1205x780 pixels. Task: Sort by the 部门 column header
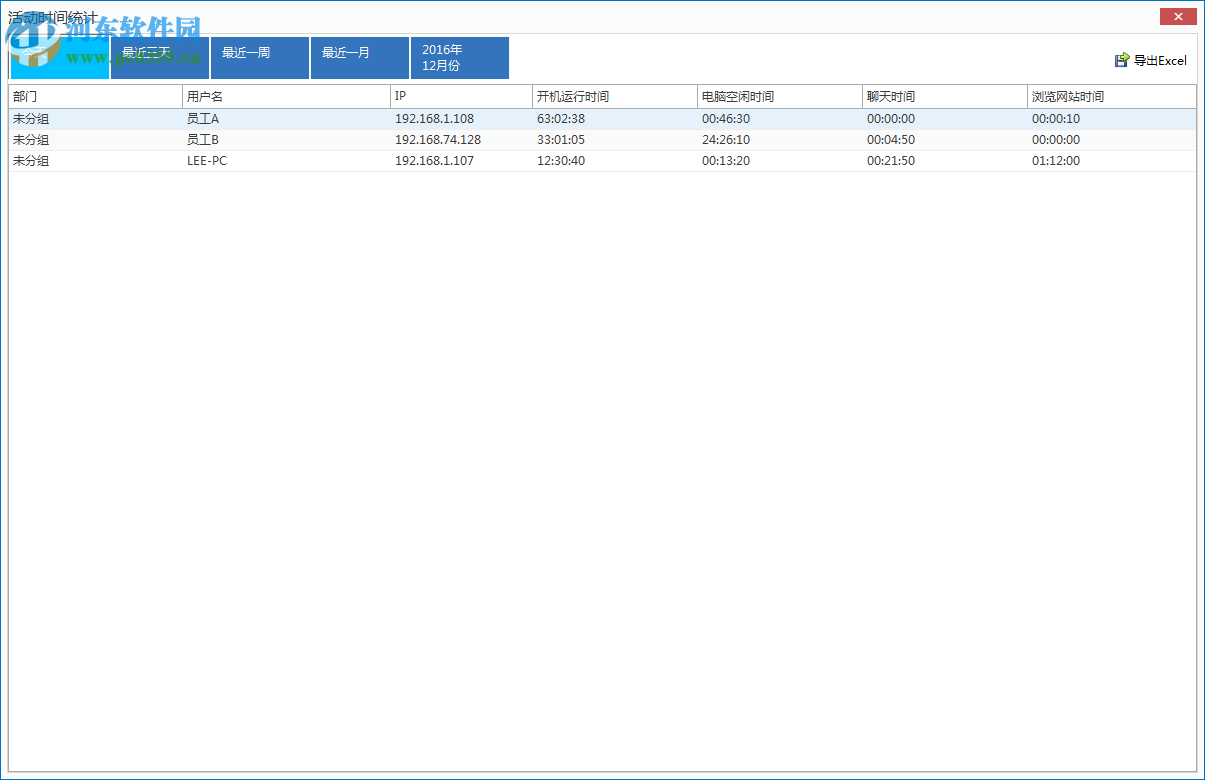coord(95,97)
